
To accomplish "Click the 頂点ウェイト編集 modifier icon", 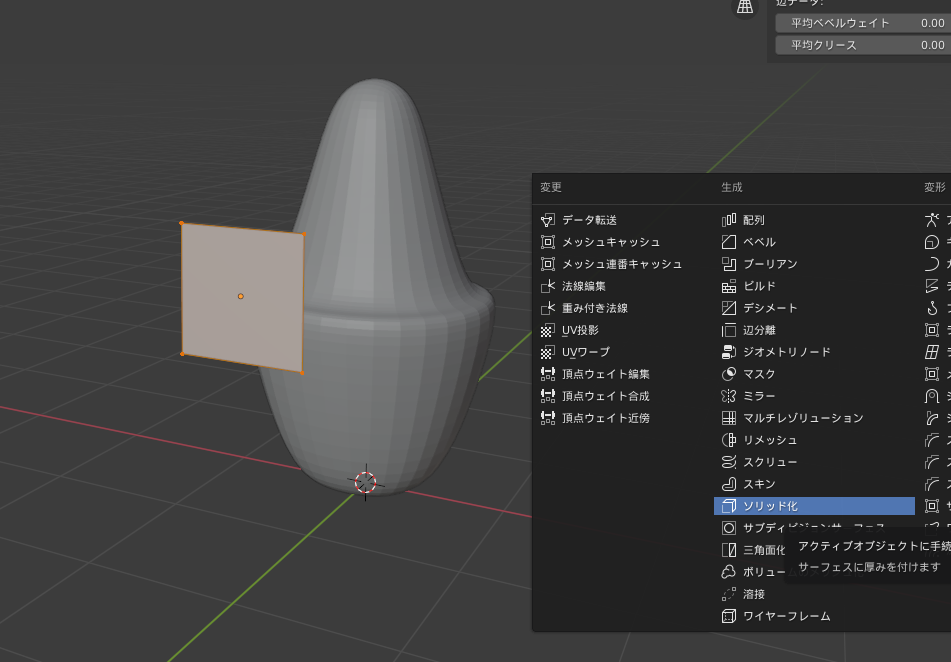I will [x=548, y=374].
